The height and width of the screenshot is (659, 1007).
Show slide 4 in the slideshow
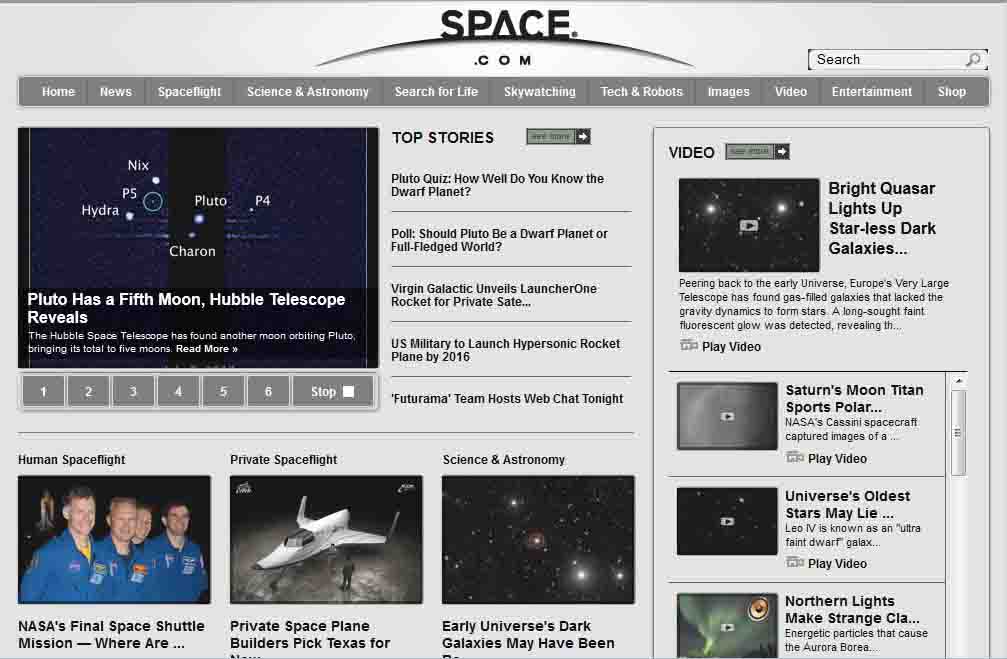(178, 392)
